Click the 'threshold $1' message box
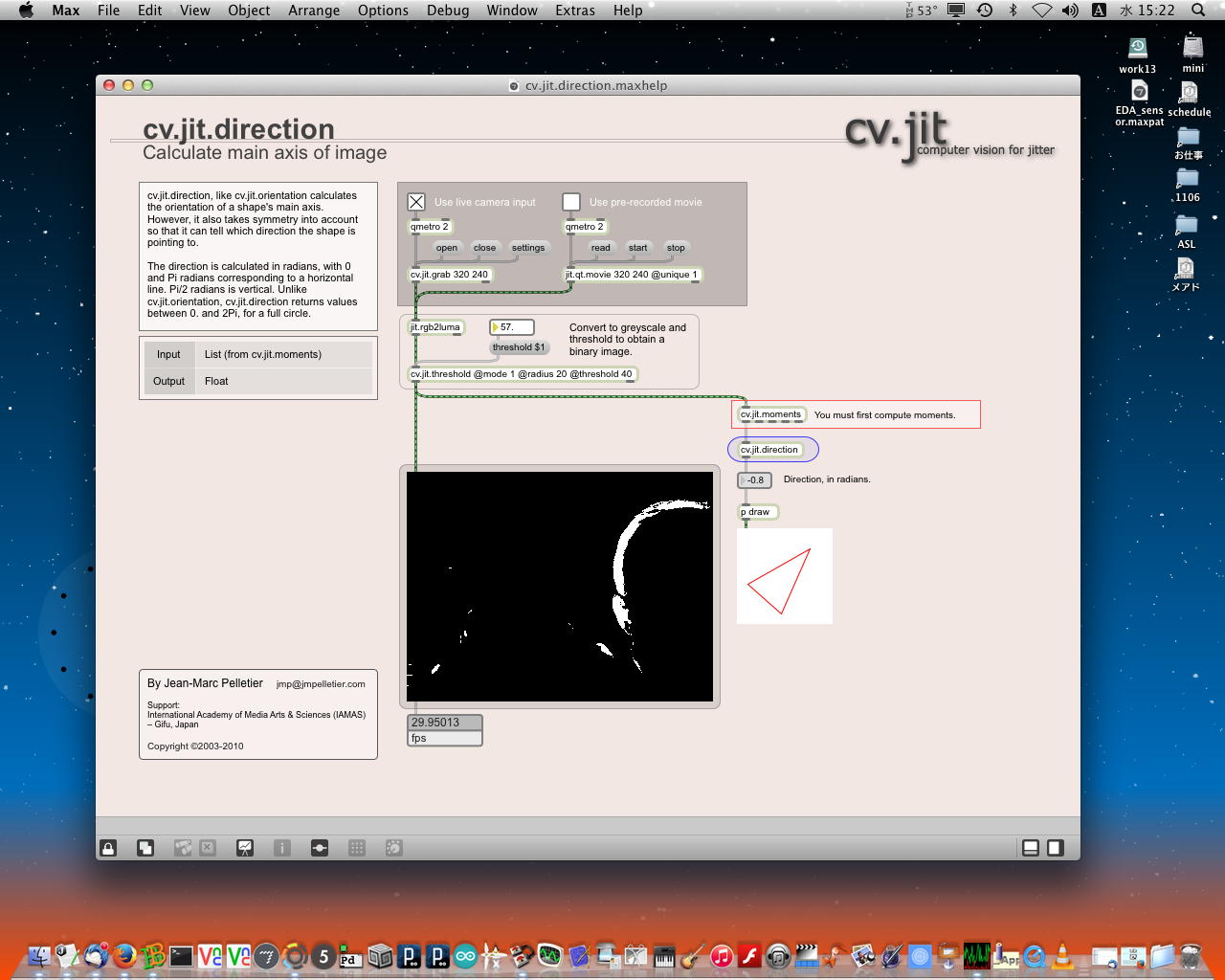Image resolution: width=1225 pixels, height=980 pixels. click(x=520, y=347)
